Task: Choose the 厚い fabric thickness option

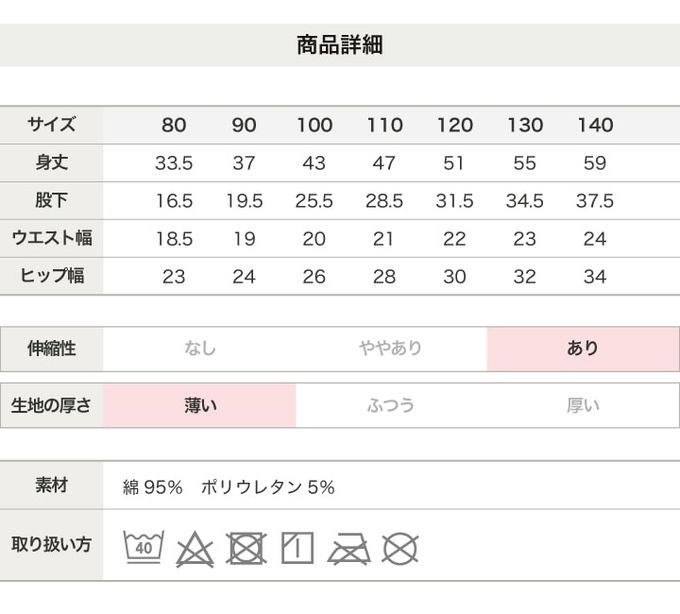Action: (x=583, y=405)
